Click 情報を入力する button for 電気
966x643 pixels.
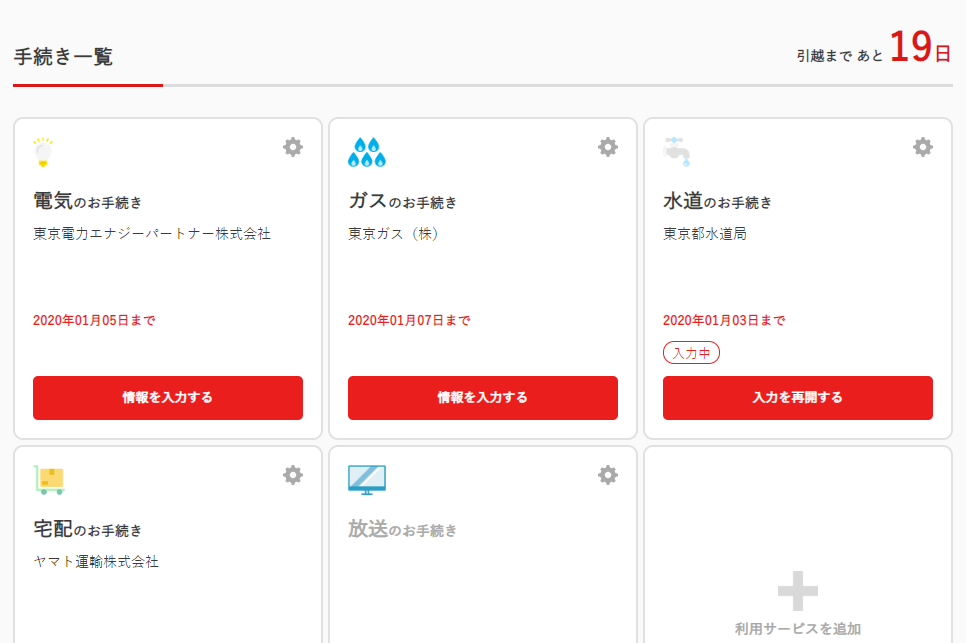168,398
